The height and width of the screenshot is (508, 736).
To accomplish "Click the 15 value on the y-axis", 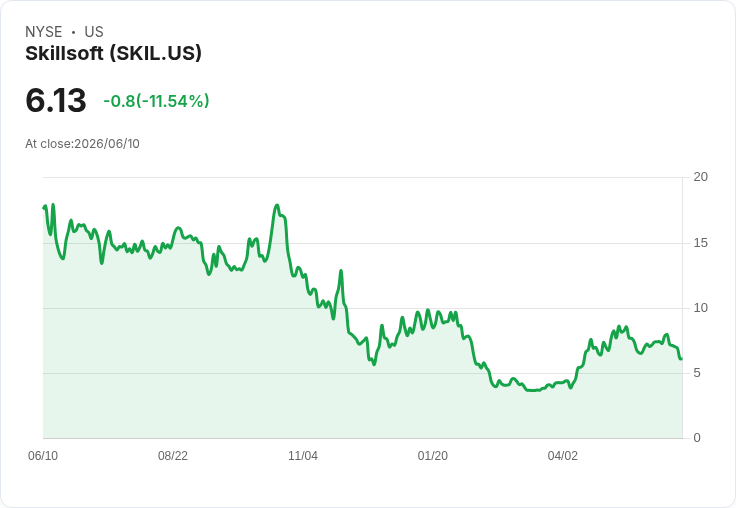I will [x=701, y=243].
